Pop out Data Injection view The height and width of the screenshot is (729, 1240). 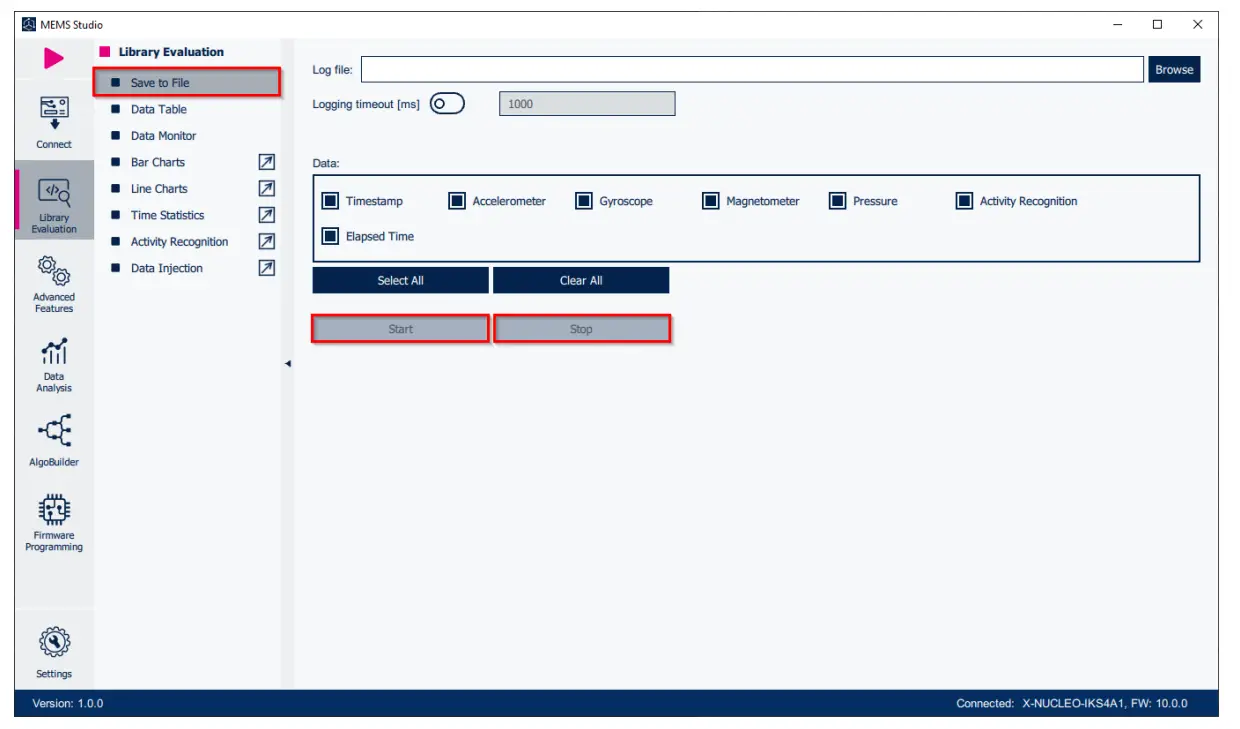[267, 268]
